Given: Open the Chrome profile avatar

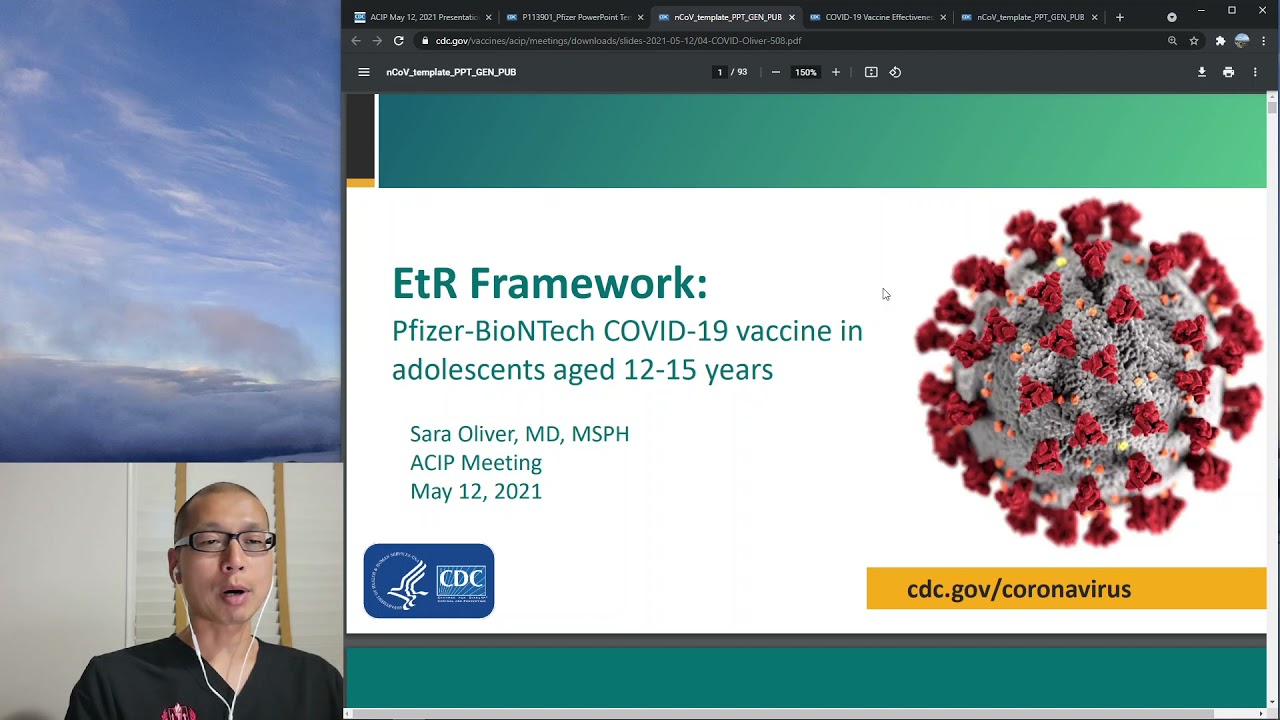Looking at the screenshot, I should click(x=1242, y=41).
